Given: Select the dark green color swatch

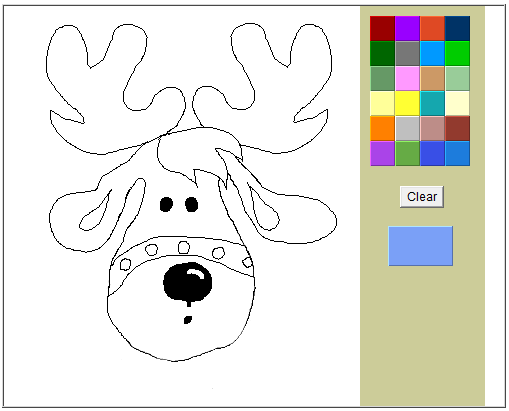Looking at the screenshot, I should (382, 53).
